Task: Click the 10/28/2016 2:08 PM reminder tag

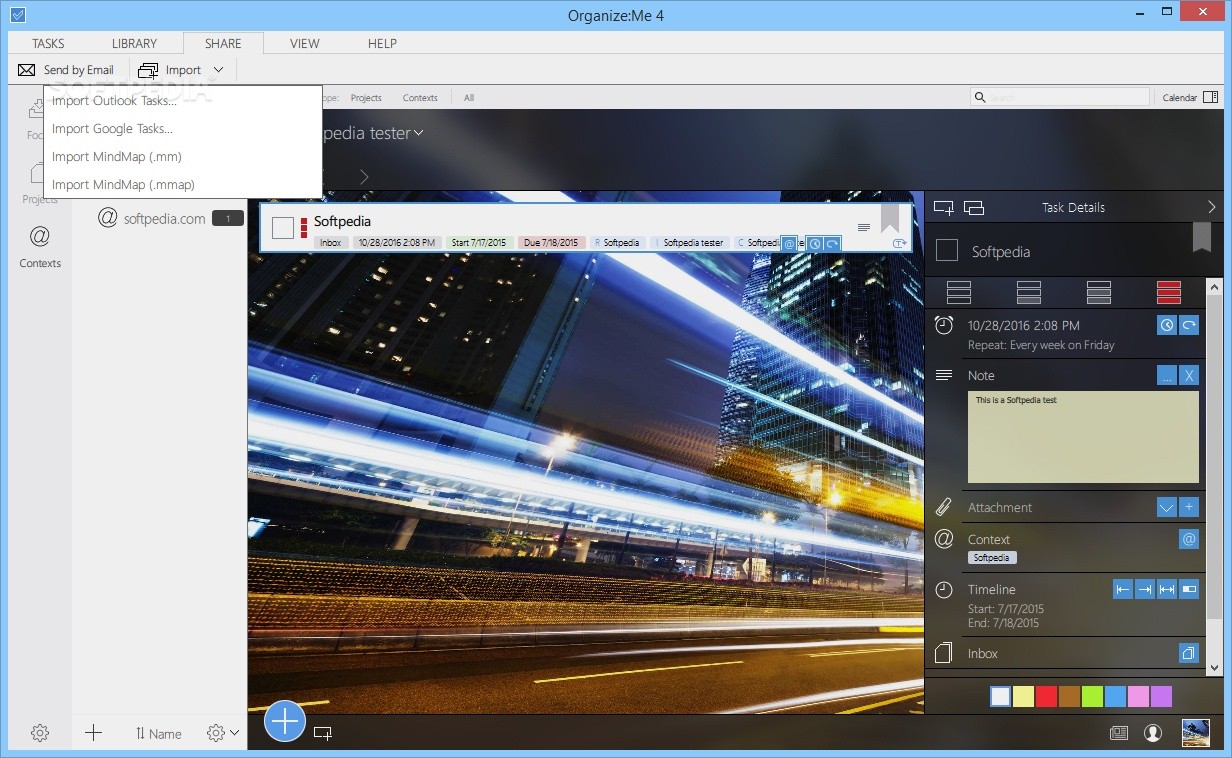Action: coord(397,243)
